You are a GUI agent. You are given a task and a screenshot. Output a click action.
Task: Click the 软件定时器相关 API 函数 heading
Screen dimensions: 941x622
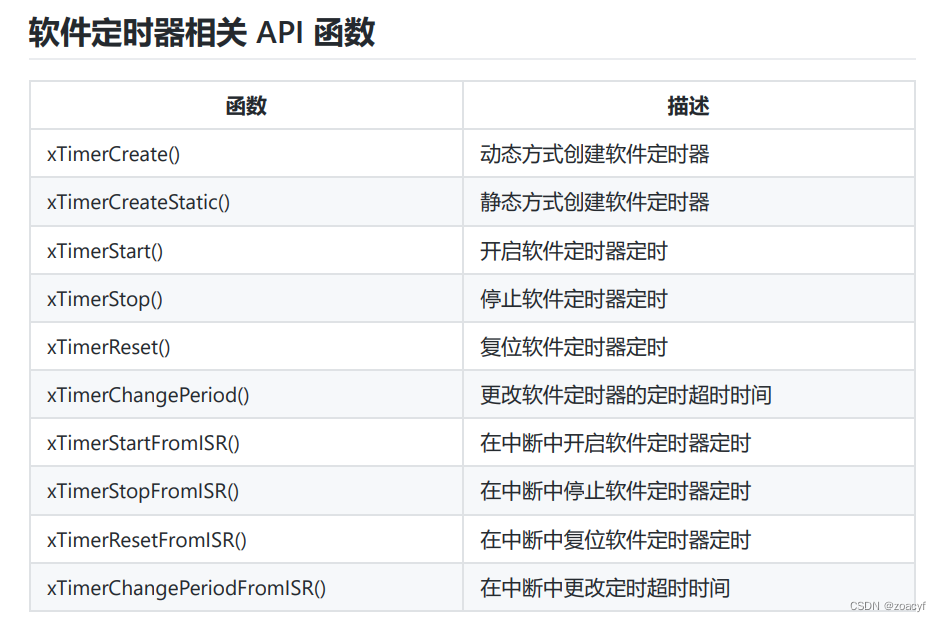[x=202, y=32]
